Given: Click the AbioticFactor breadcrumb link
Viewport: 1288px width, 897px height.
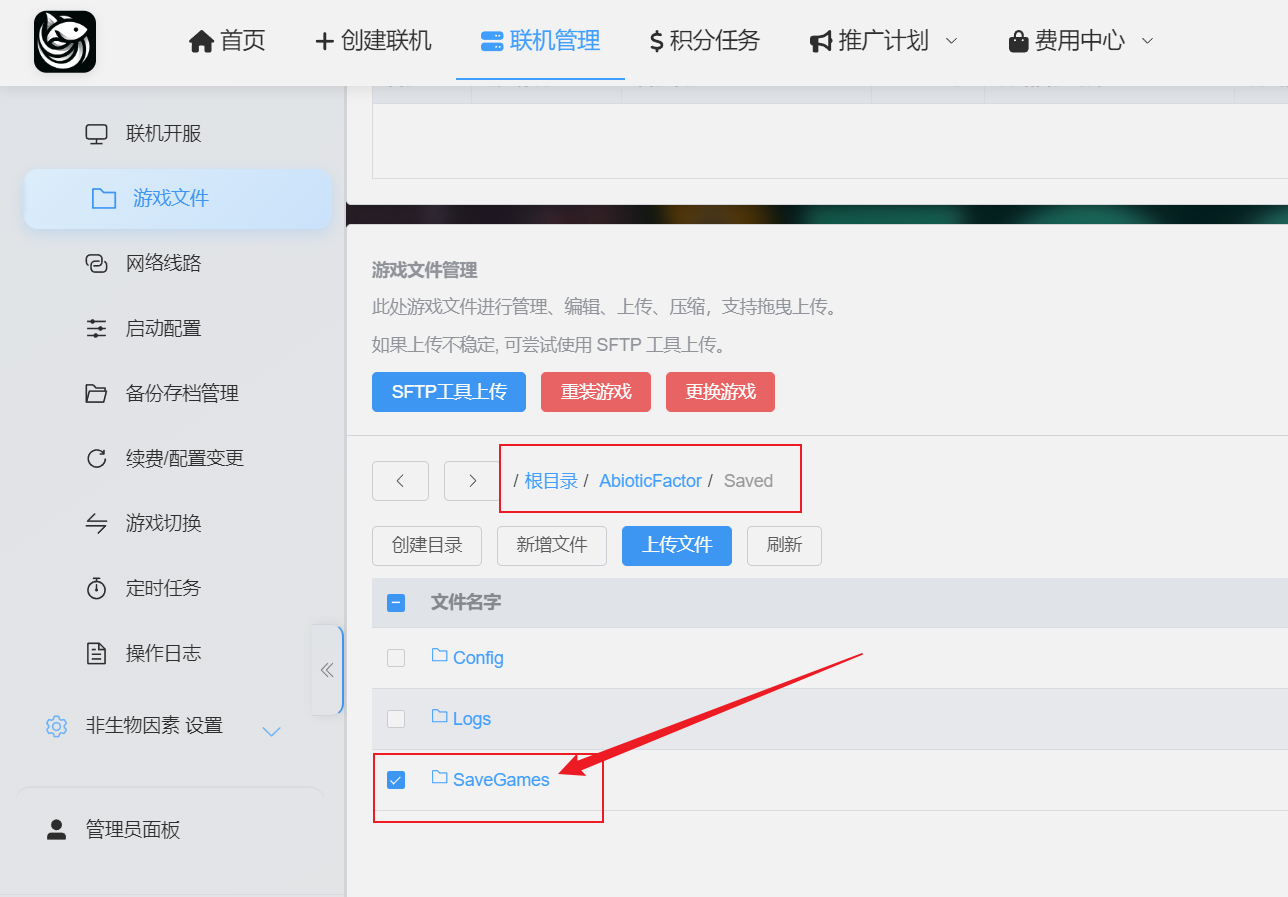Looking at the screenshot, I should 650,481.
